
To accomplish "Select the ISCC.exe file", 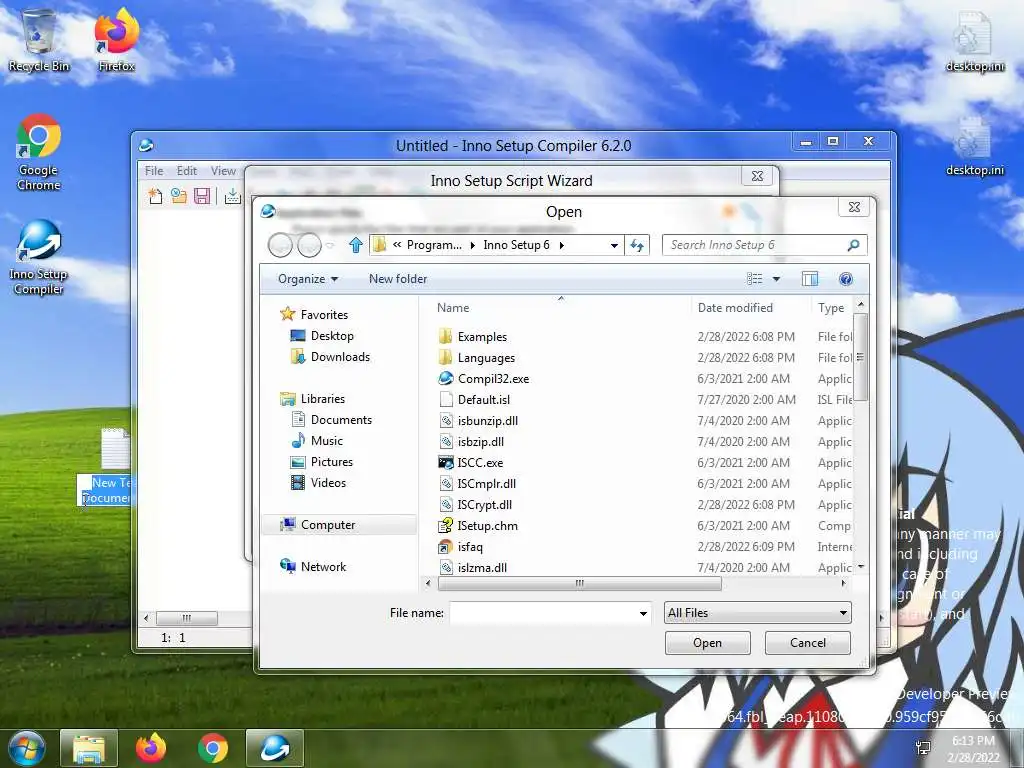I will pos(480,463).
